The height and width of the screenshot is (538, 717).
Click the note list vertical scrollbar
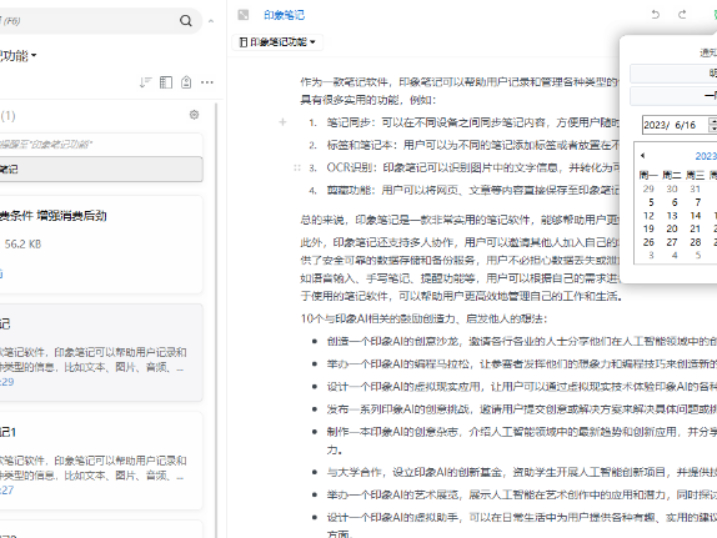pos(216,320)
